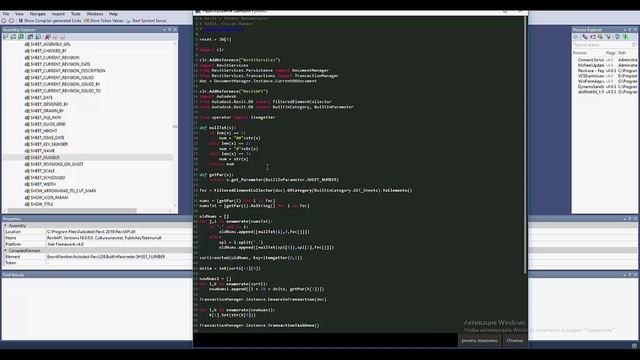
Task: Select SHEET_REVISIONS_ON_SHEET tree item
Action: coord(57,164)
